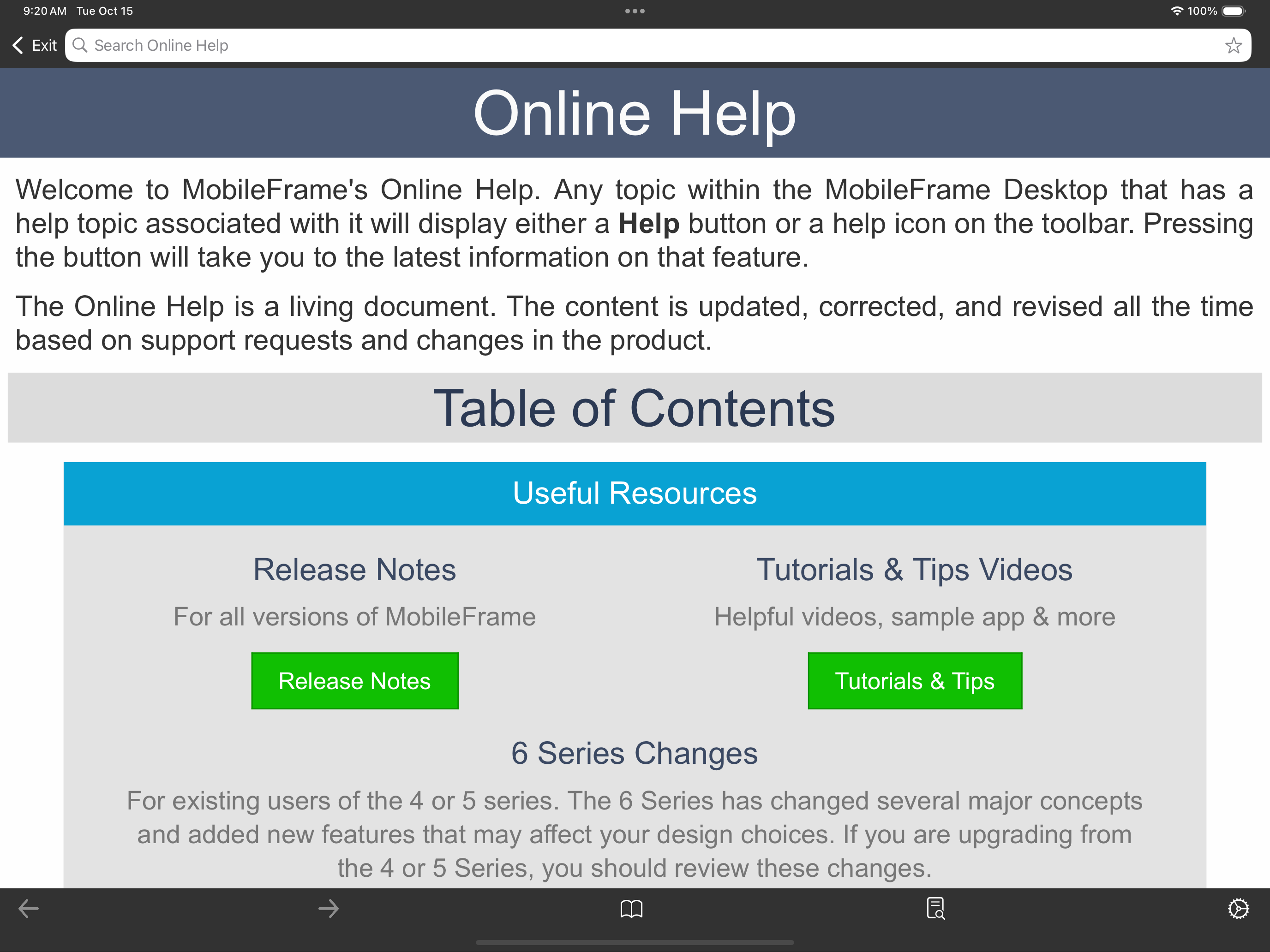Open settings gear icon in bottom bar
Screen dimensions: 1270x952
1238,908
